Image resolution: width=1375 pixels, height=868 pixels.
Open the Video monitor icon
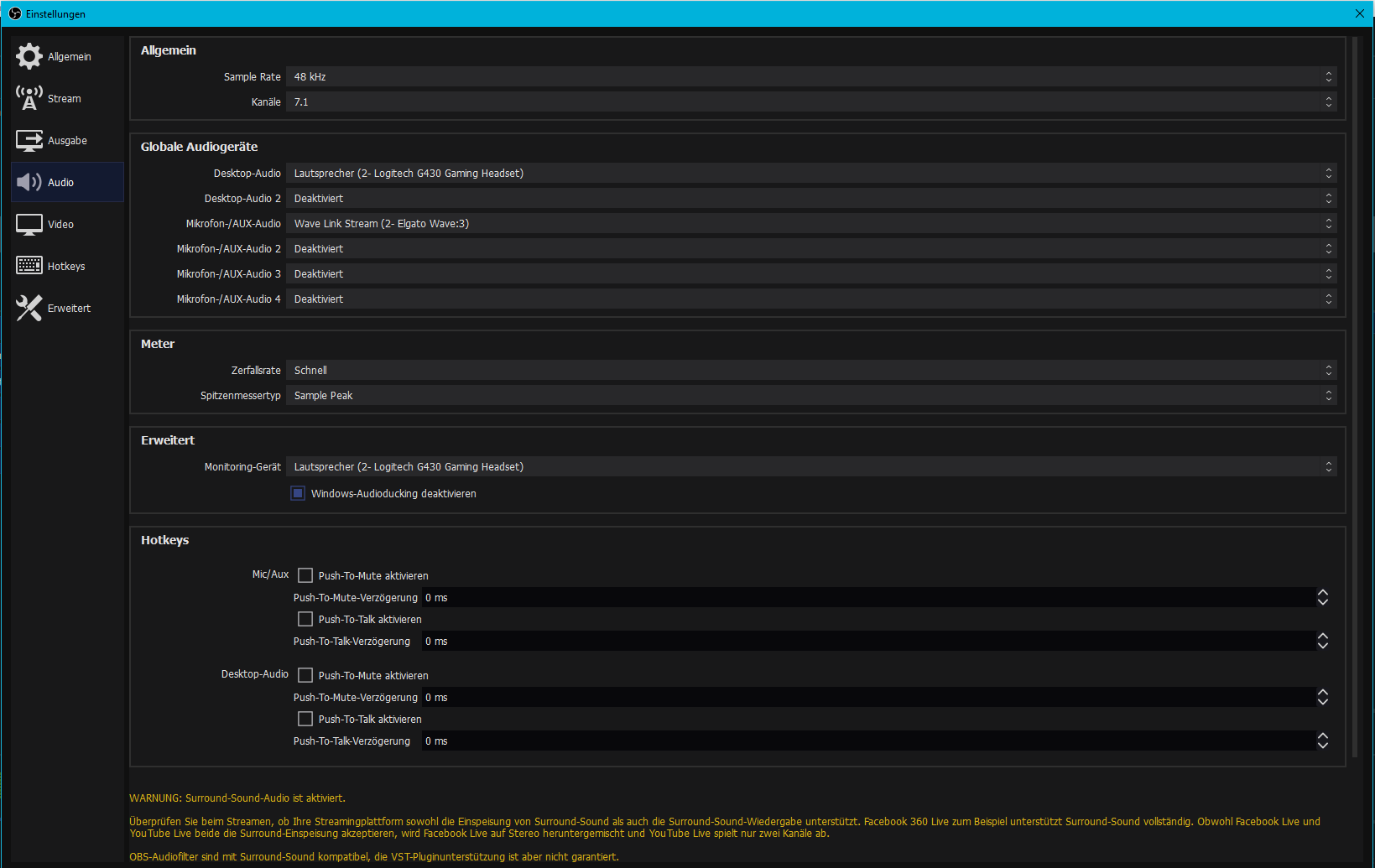point(29,224)
